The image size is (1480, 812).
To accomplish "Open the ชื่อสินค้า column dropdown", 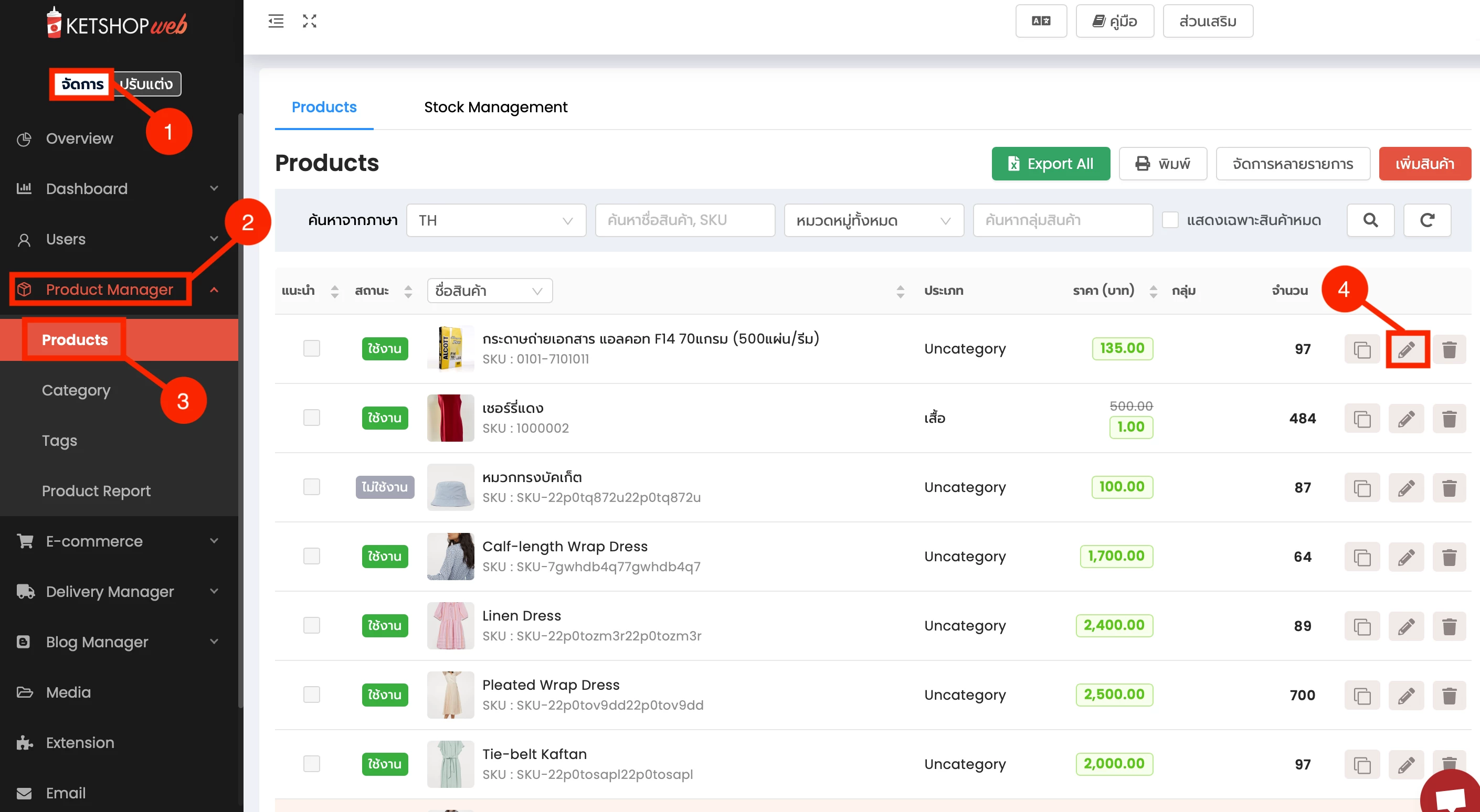I will (490, 291).
